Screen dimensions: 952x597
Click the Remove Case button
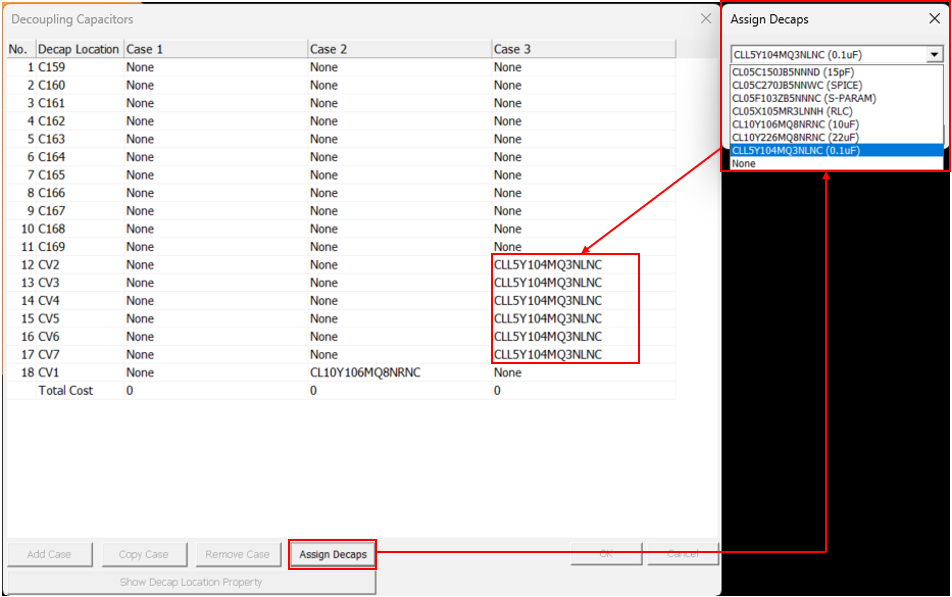click(x=238, y=554)
